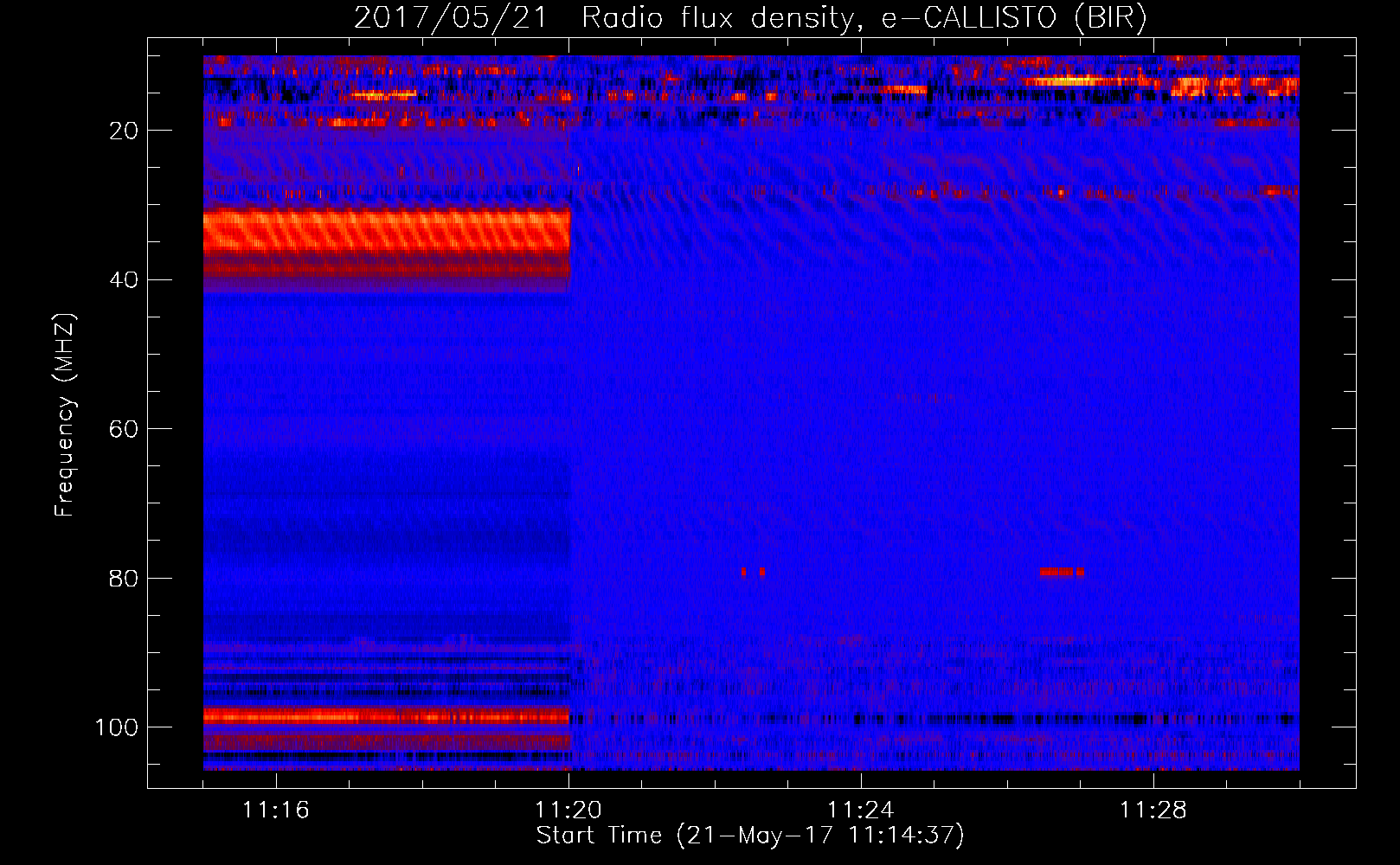1400x865 pixels.
Task: Click the 'Start Time (21-May-17 11:14:37)' axis label
Action: (750, 836)
